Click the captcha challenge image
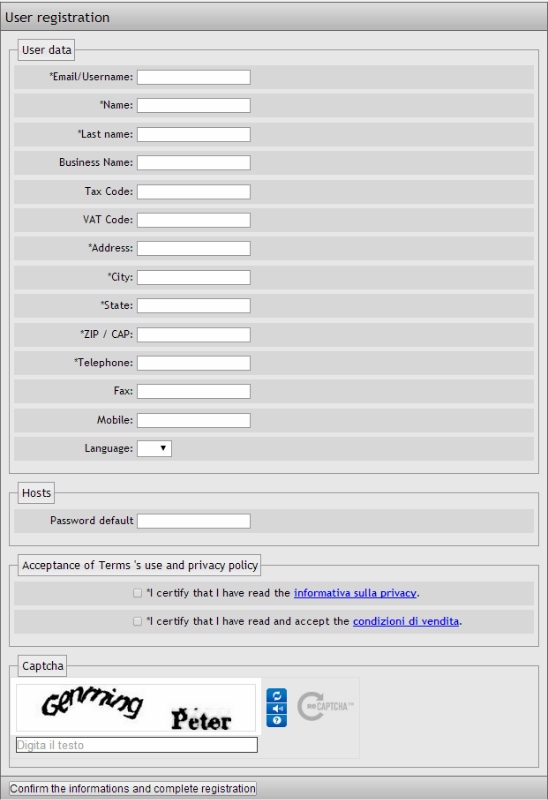This screenshot has width=548, height=800. 136,708
